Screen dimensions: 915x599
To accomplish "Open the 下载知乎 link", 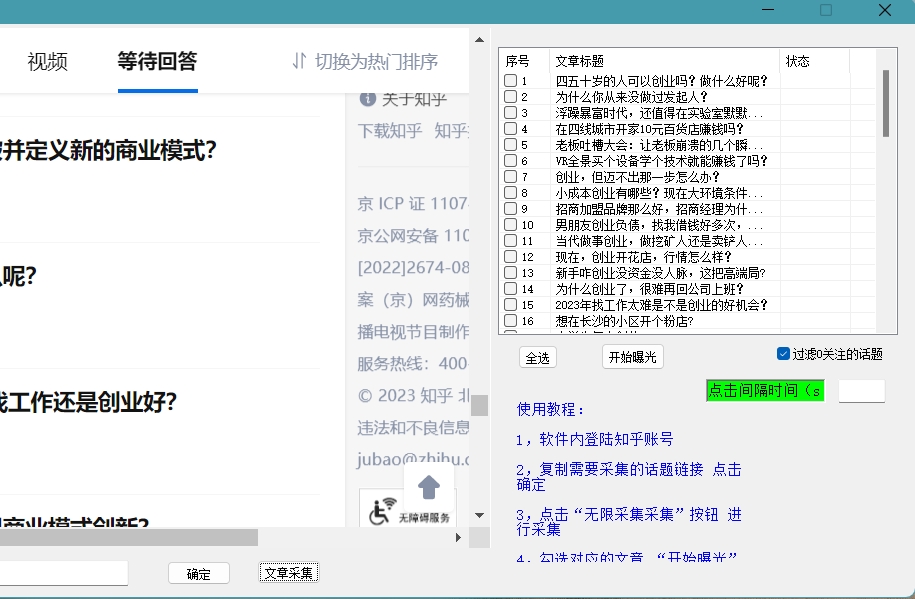I will point(390,130).
